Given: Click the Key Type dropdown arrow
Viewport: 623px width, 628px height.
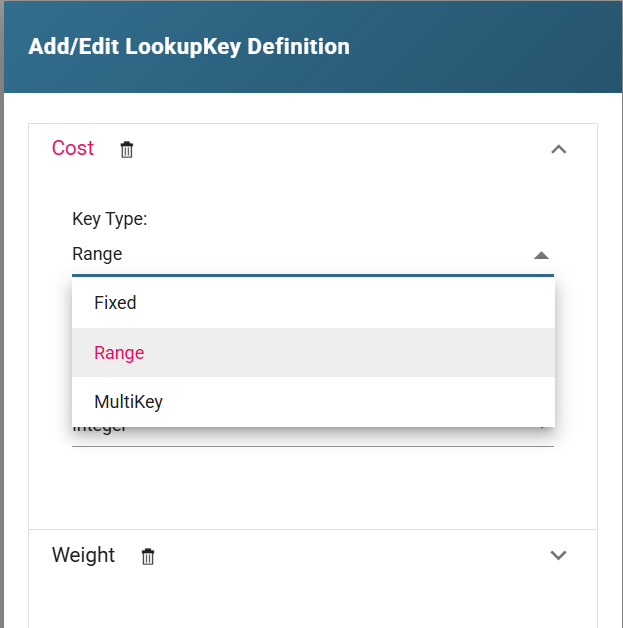Looking at the screenshot, I should point(541,255).
